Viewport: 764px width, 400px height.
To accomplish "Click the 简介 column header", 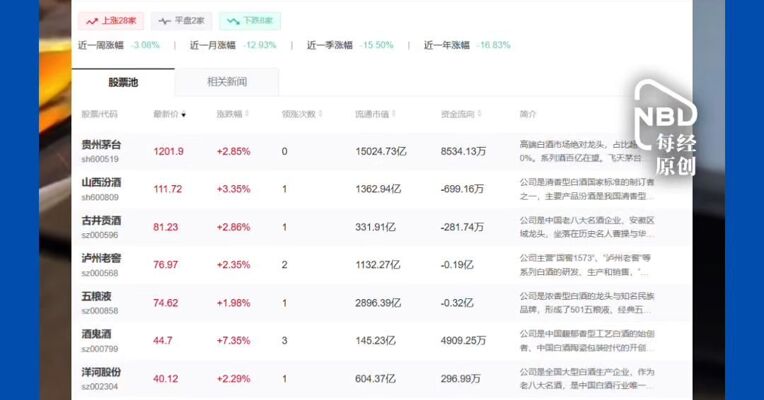I will (x=528, y=114).
